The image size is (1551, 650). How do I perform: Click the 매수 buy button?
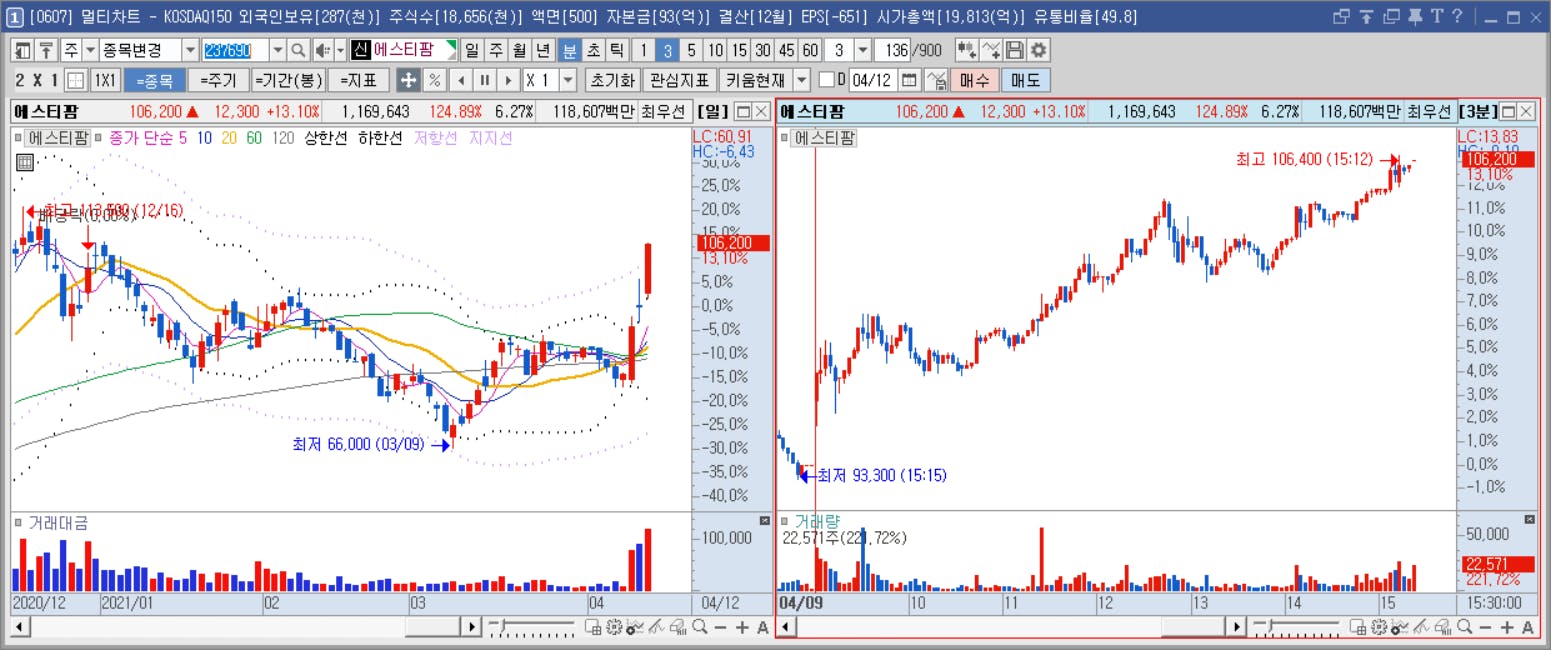tap(974, 80)
